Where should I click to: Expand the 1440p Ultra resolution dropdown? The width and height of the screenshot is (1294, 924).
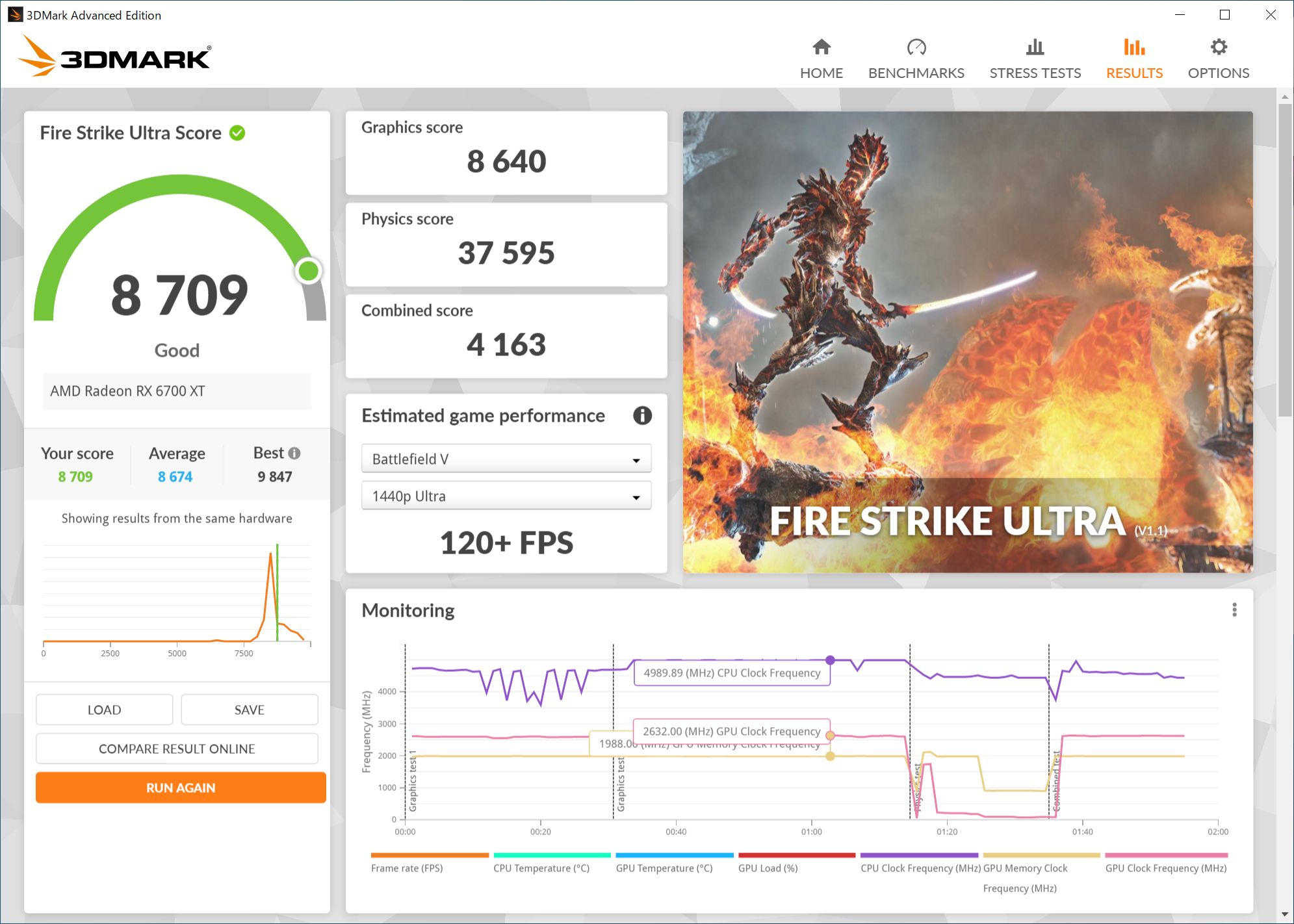coord(506,496)
